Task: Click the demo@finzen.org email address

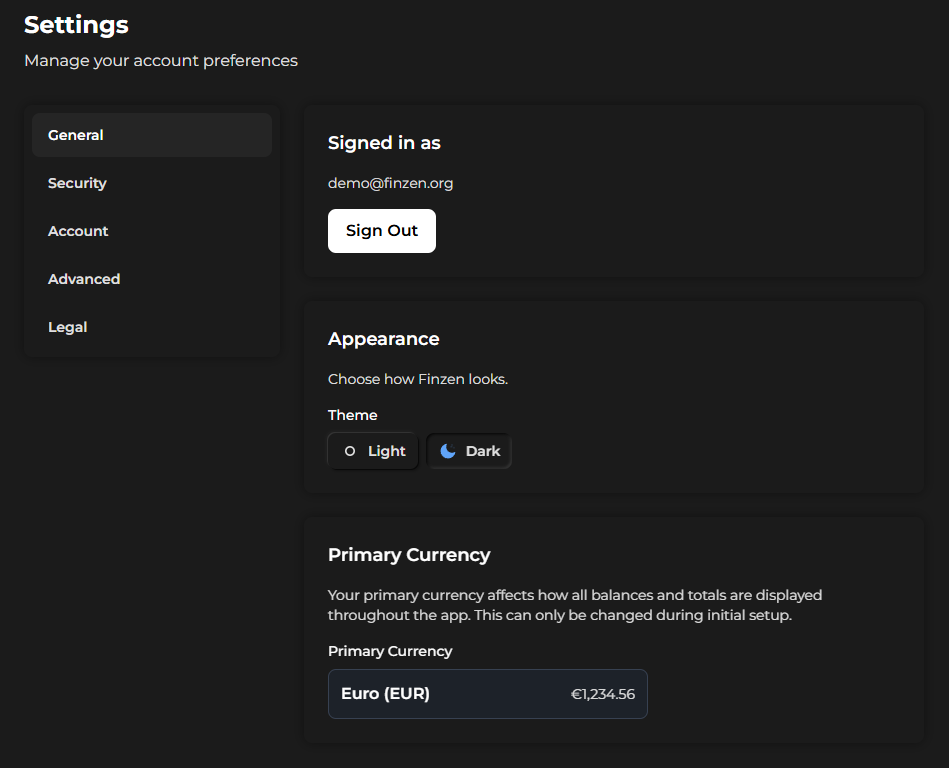Action: 390,183
